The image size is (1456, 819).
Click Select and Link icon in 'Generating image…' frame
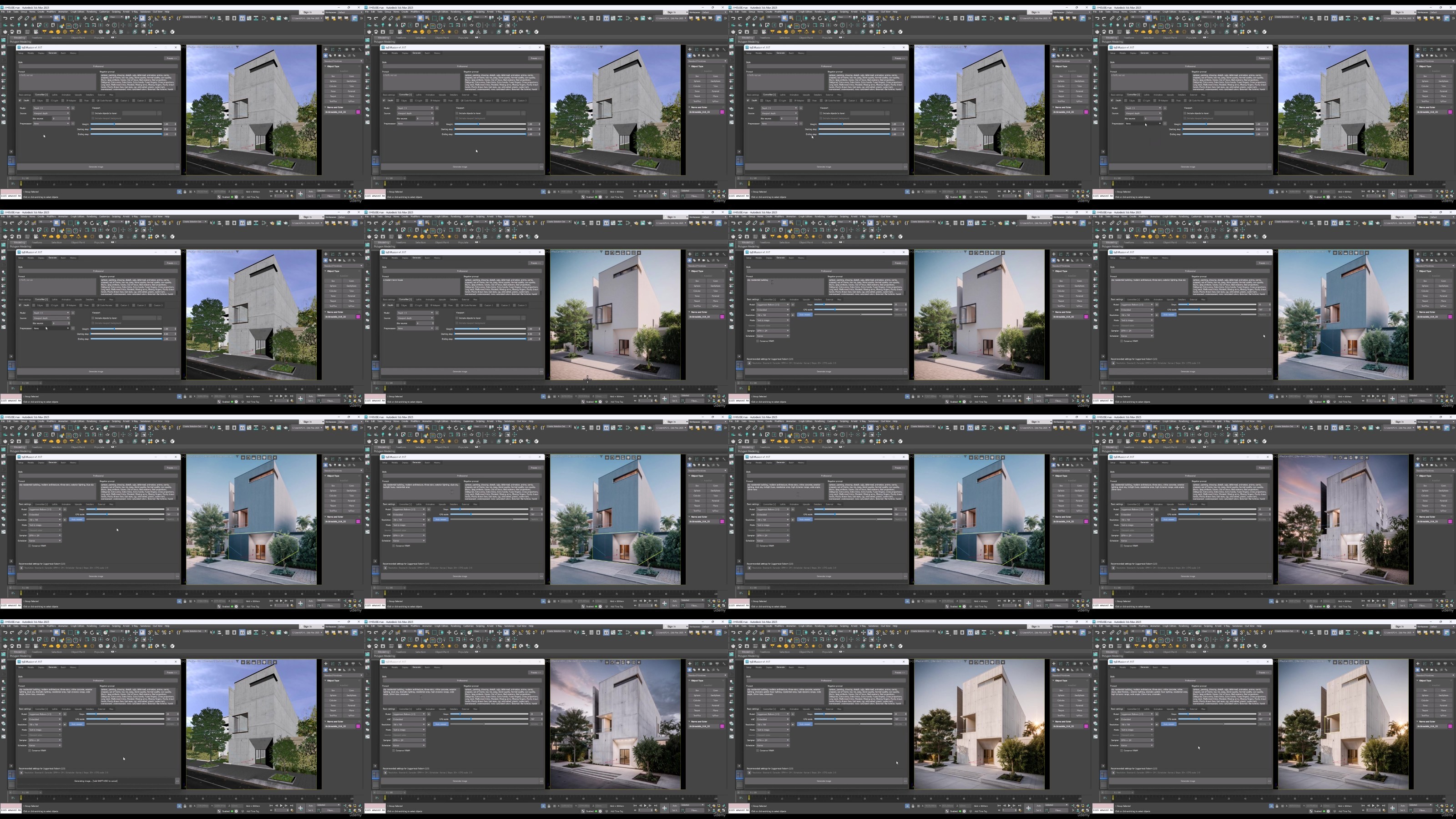pos(20,632)
